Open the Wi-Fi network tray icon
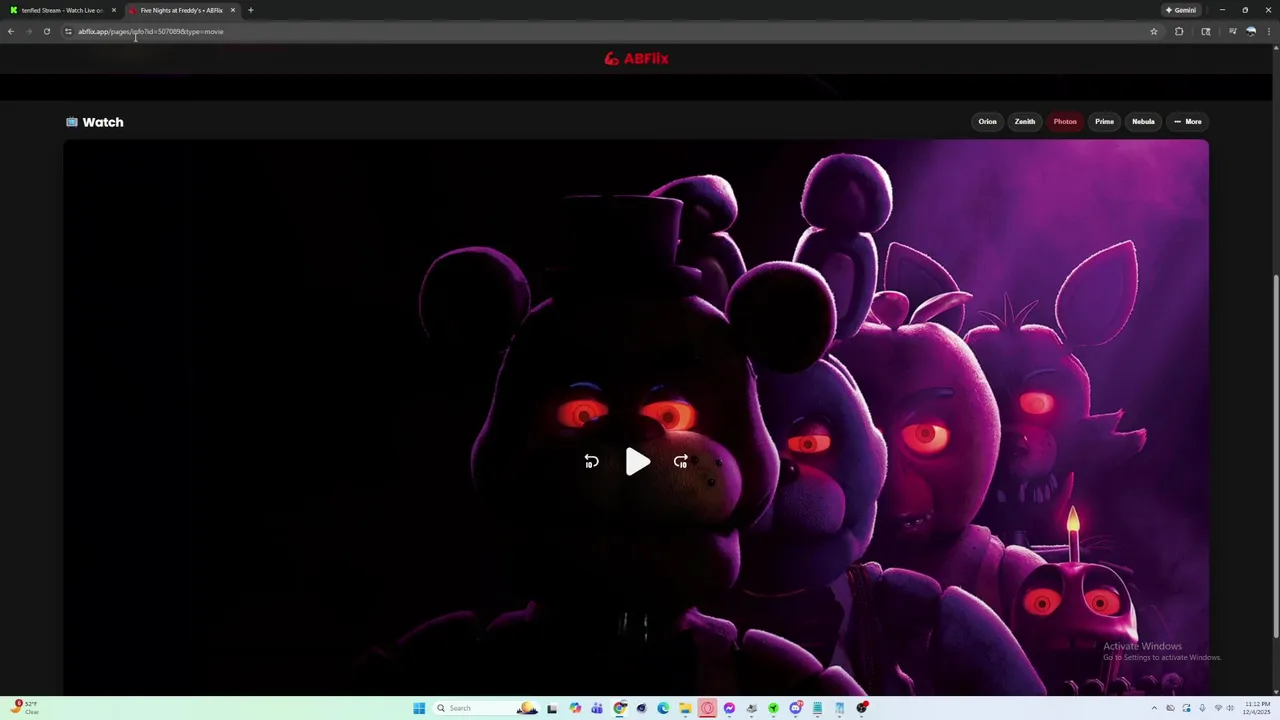This screenshot has width=1280, height=720. click(x=1218, y=708)
